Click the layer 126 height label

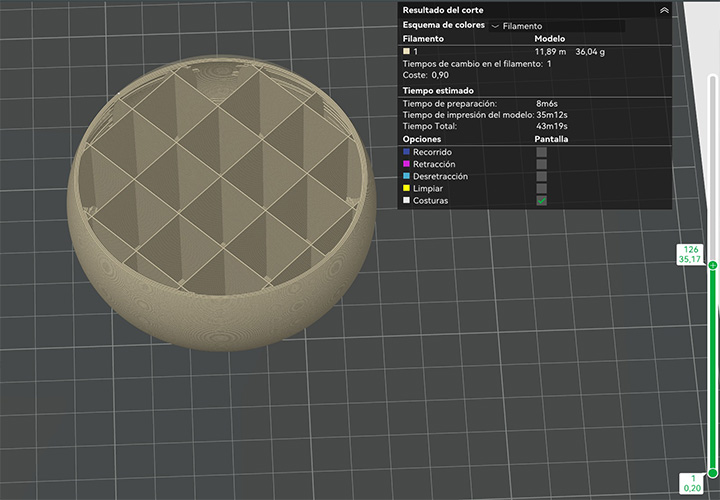coord(691,254)
